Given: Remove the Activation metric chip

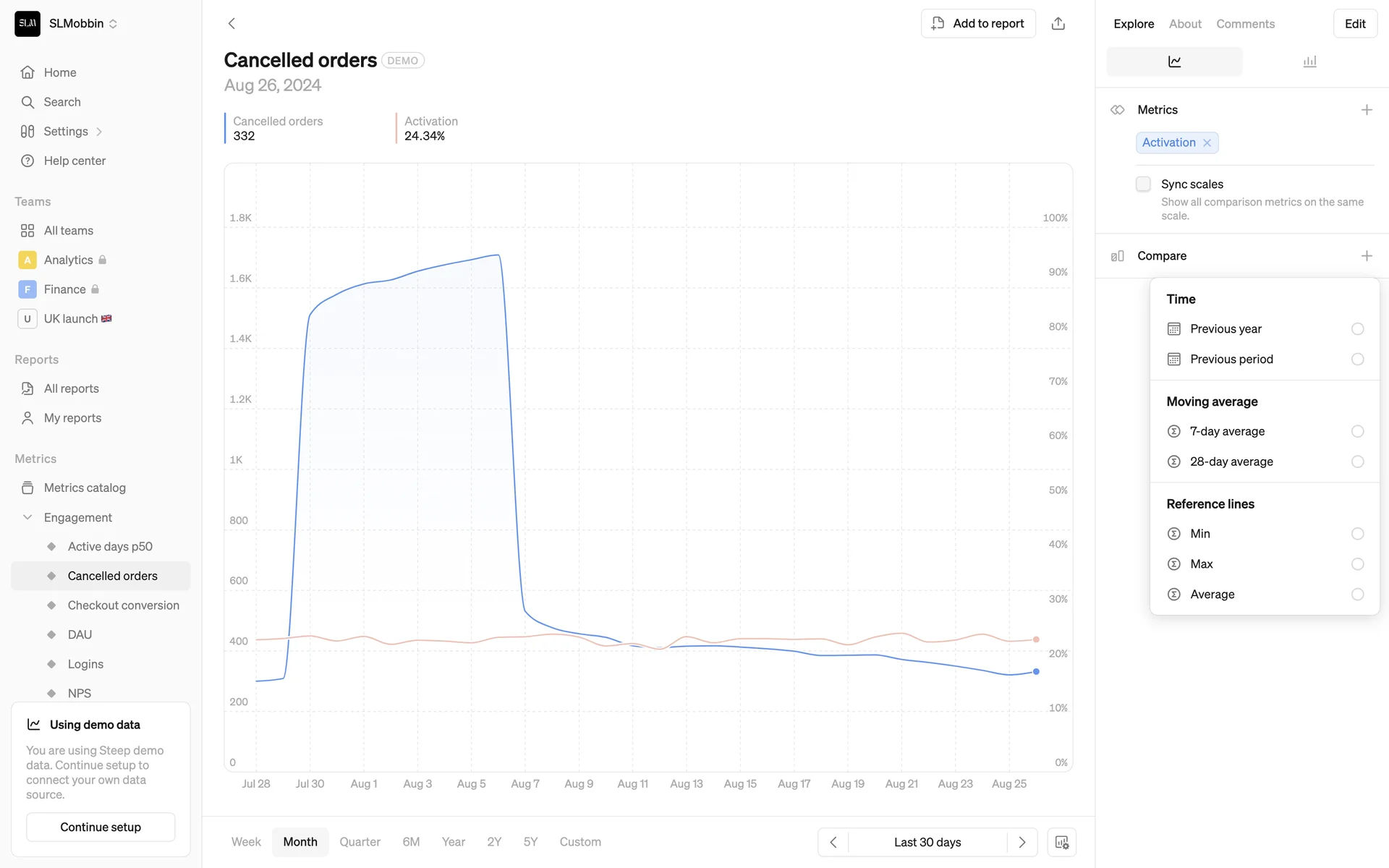Looking at the screenshot, I should (x=1207, y=143).
